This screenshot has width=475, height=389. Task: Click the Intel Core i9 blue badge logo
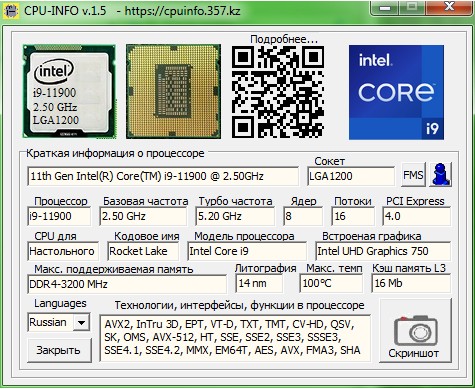(396, 92)
